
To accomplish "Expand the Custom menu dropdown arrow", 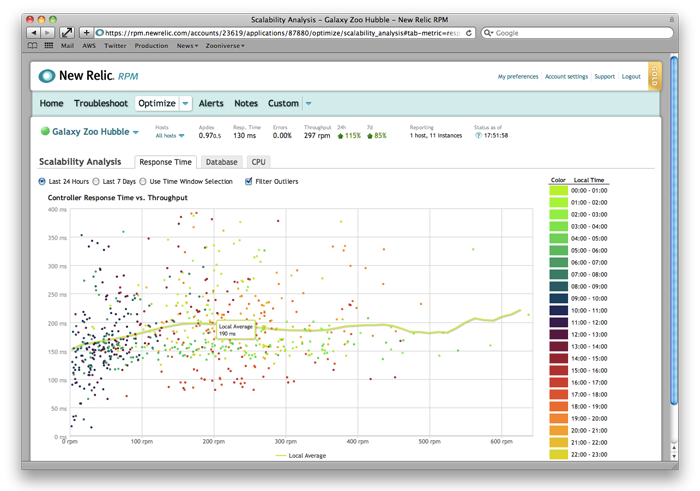I will (x=308, y=103).
